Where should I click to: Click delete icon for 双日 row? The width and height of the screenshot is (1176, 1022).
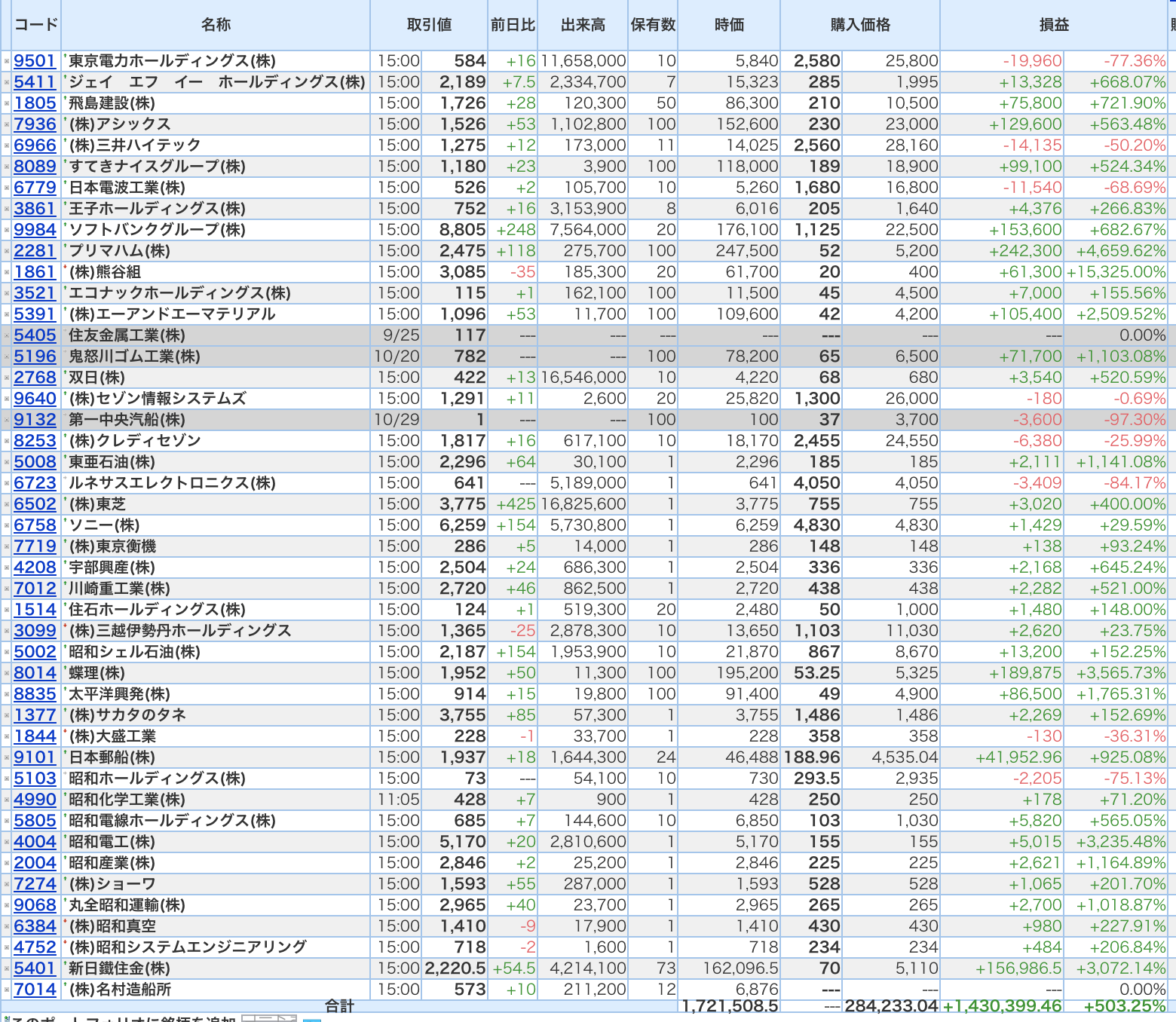[7, 378]
